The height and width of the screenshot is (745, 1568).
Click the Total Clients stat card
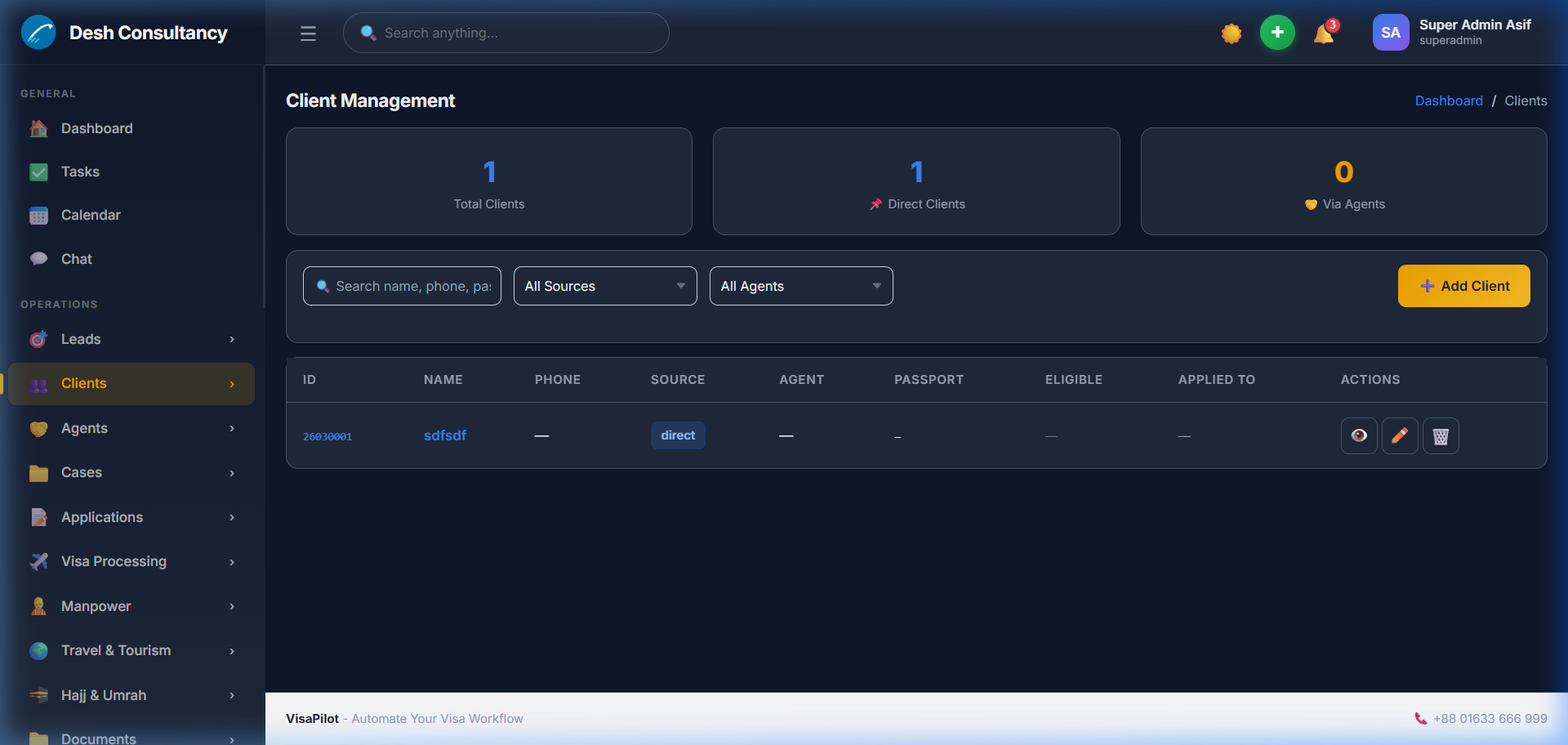489,181
